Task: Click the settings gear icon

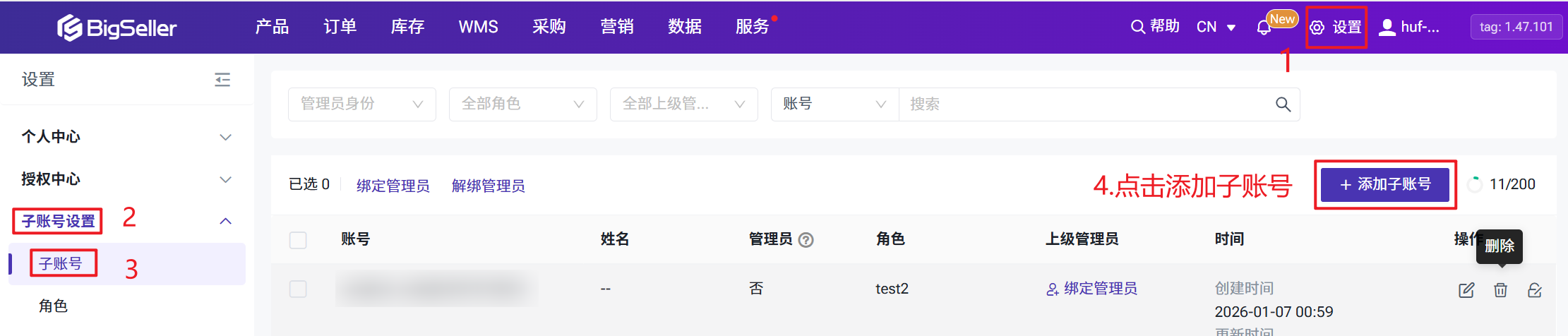Action: click(x=1317, y=28)
